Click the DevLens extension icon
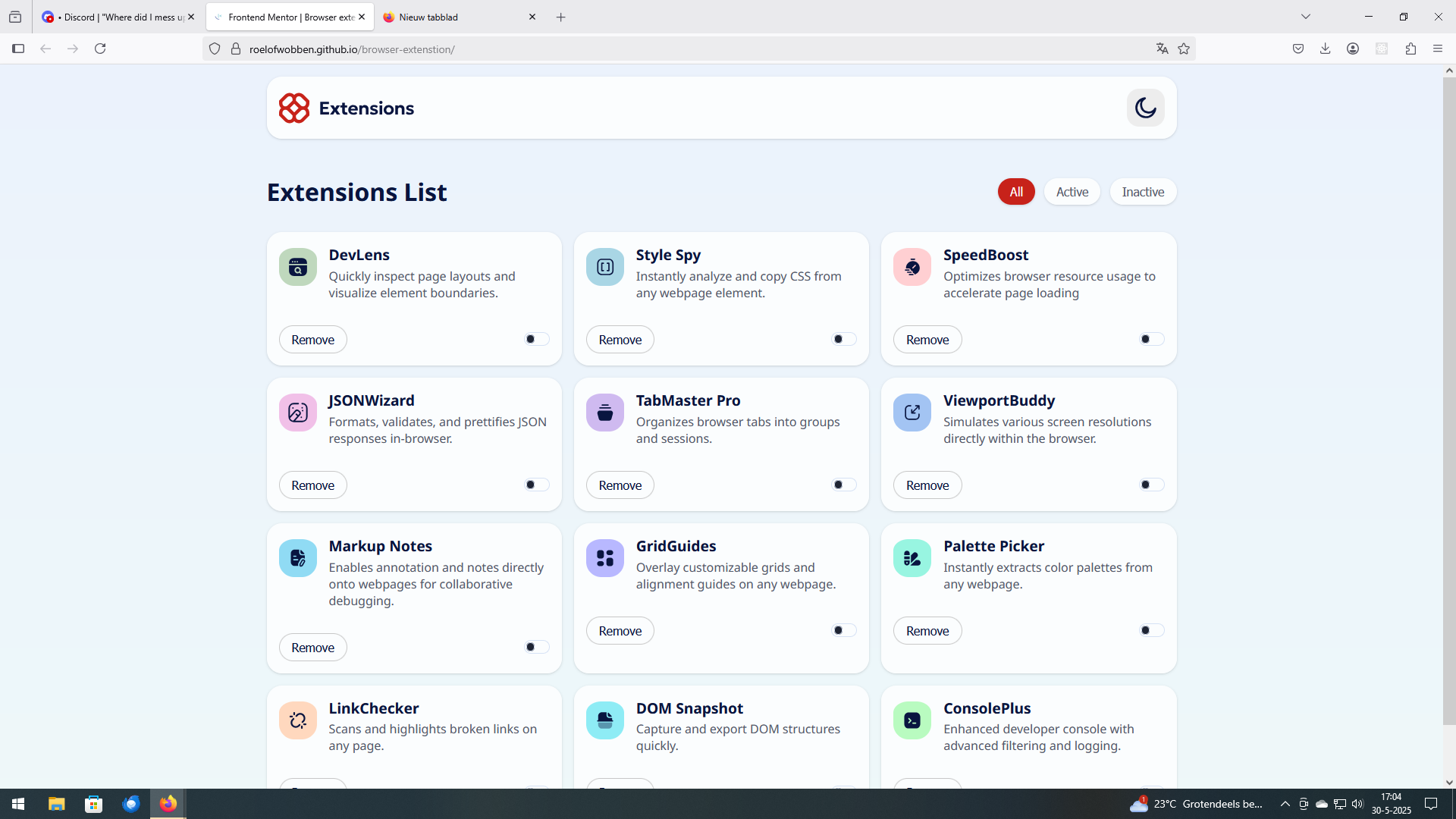The image size is (1456, 819). pos(297,267)
